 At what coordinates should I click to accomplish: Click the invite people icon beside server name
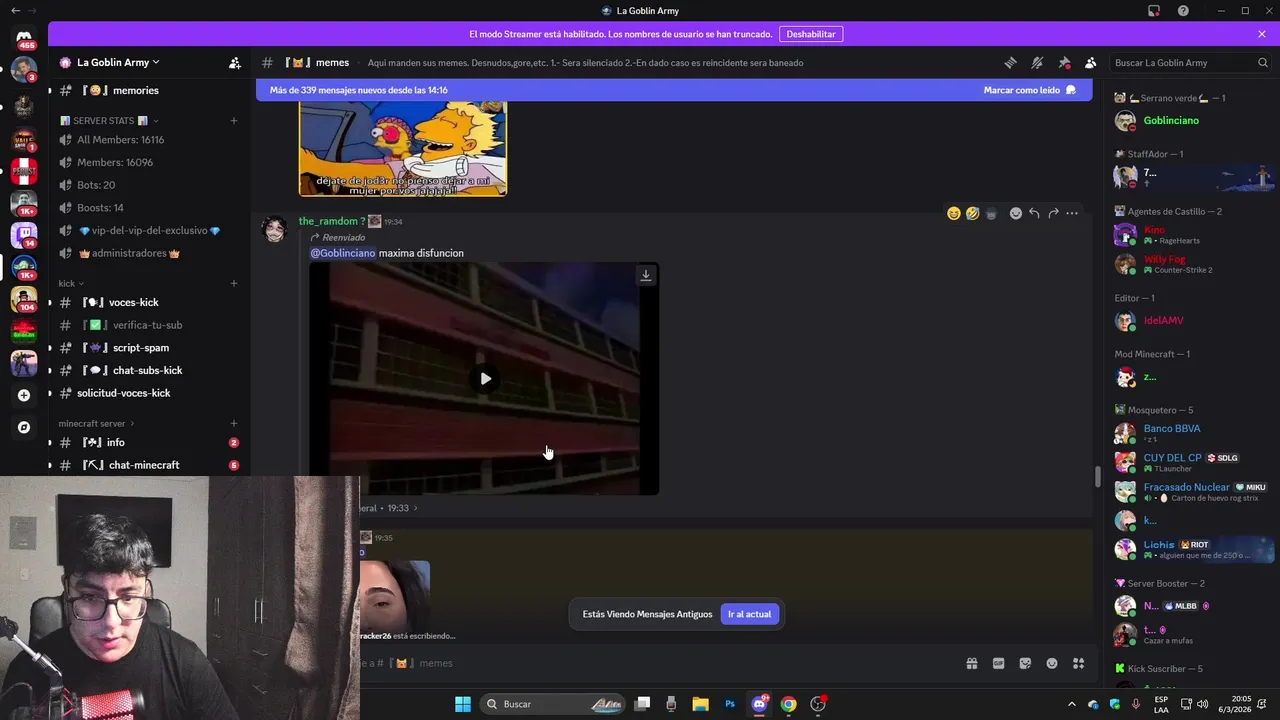tap(235, 62)
